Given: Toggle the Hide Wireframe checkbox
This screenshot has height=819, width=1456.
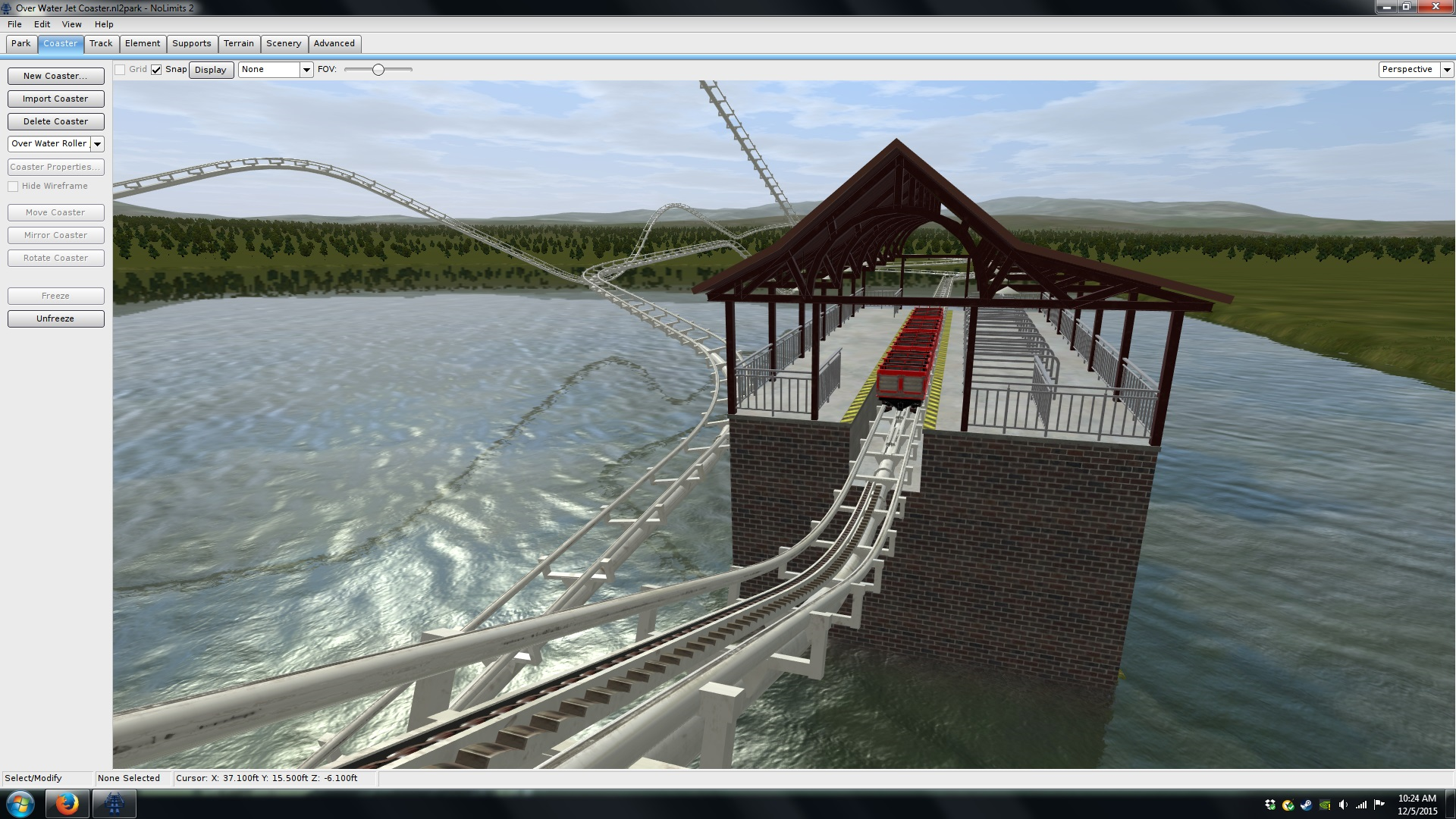Looking at the screenshot, I should (13, 187).
